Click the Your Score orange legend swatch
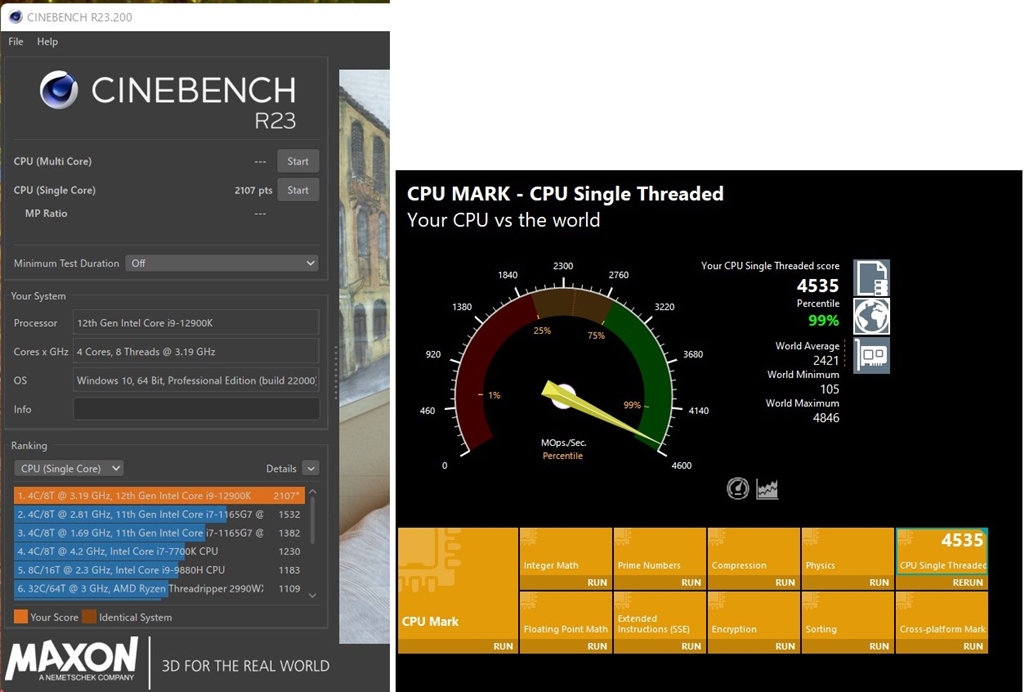The height and width of the screenshot is (692, 1024). [21, 617]
